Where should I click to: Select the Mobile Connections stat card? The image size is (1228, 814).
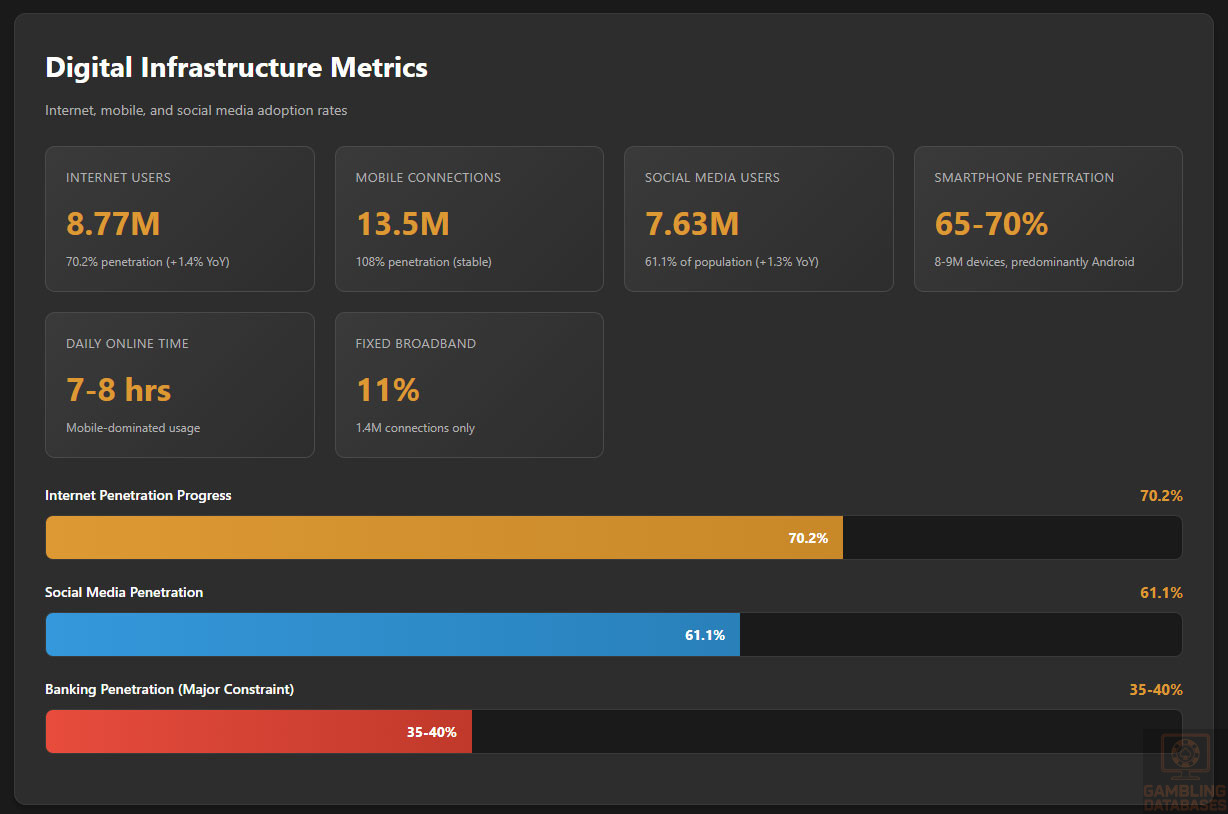pos(469,219)
